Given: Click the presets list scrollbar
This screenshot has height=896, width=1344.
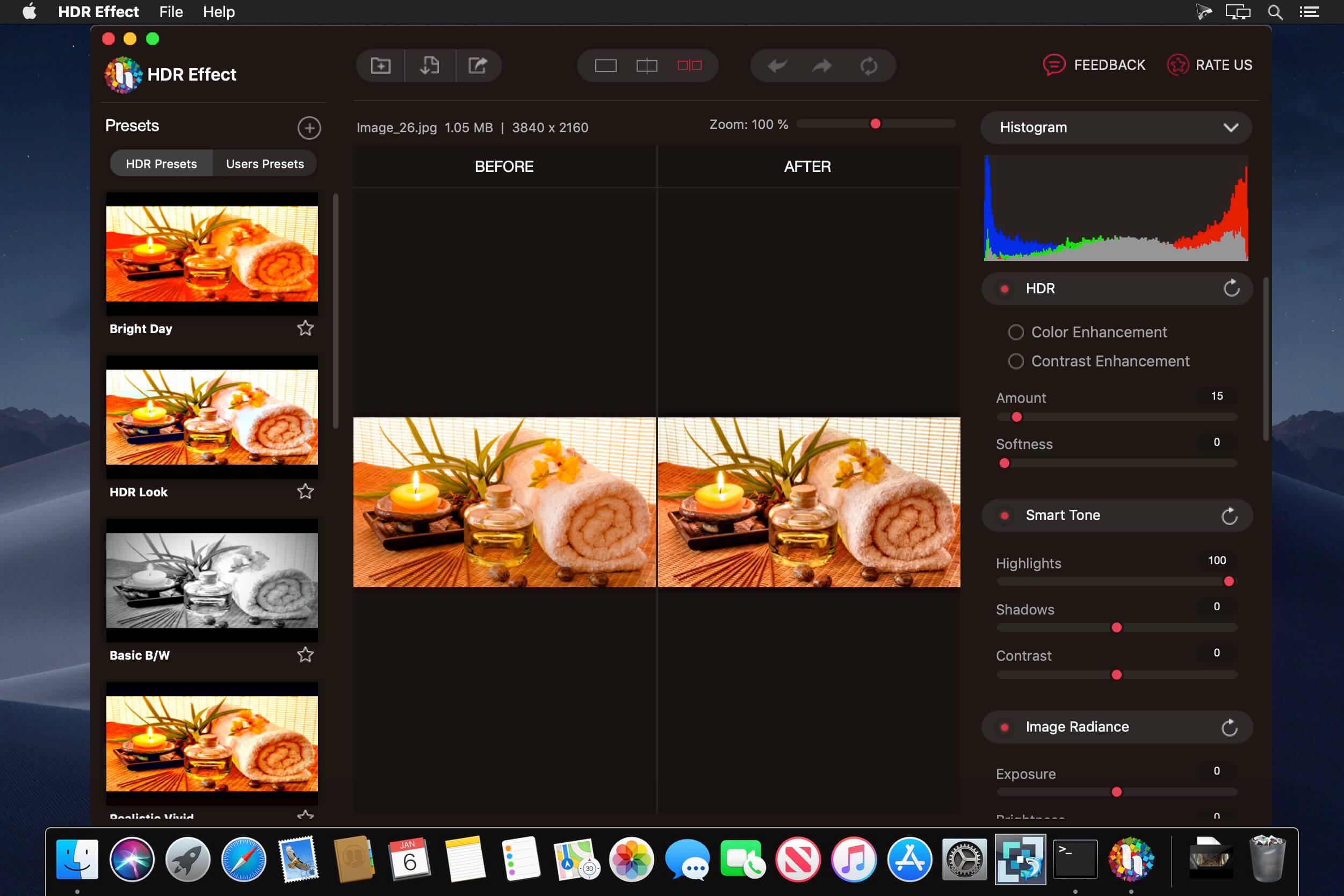Looking at the screenshot, I should click(x=336, y=312).
